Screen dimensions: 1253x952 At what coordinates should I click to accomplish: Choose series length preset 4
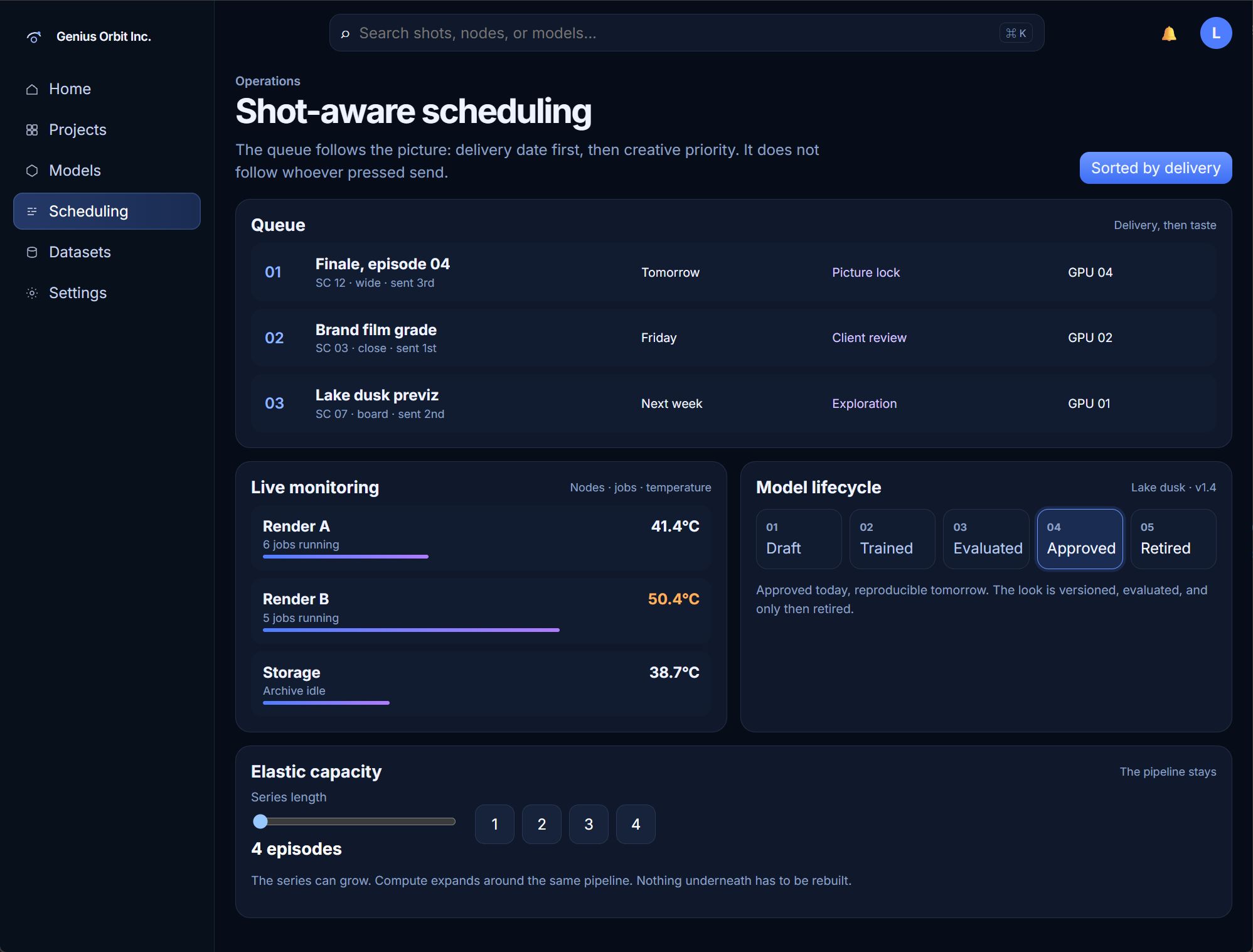pyautogui.click(x=636, y=824)
